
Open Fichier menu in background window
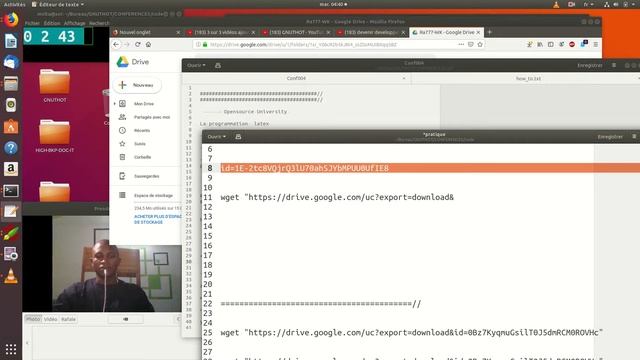pos(32,23)
